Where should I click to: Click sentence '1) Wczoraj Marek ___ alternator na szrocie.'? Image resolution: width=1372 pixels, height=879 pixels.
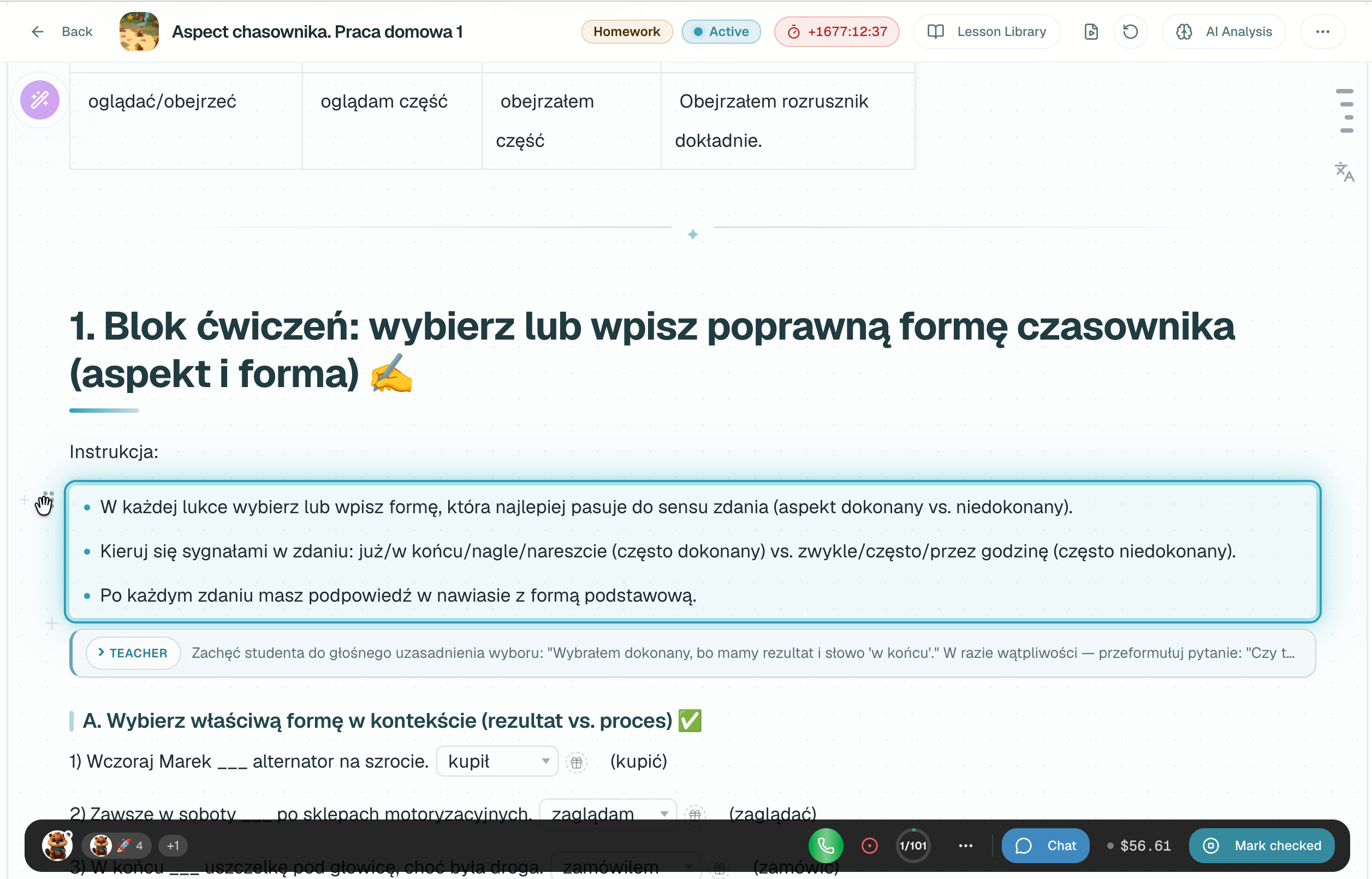pos(250,762)
